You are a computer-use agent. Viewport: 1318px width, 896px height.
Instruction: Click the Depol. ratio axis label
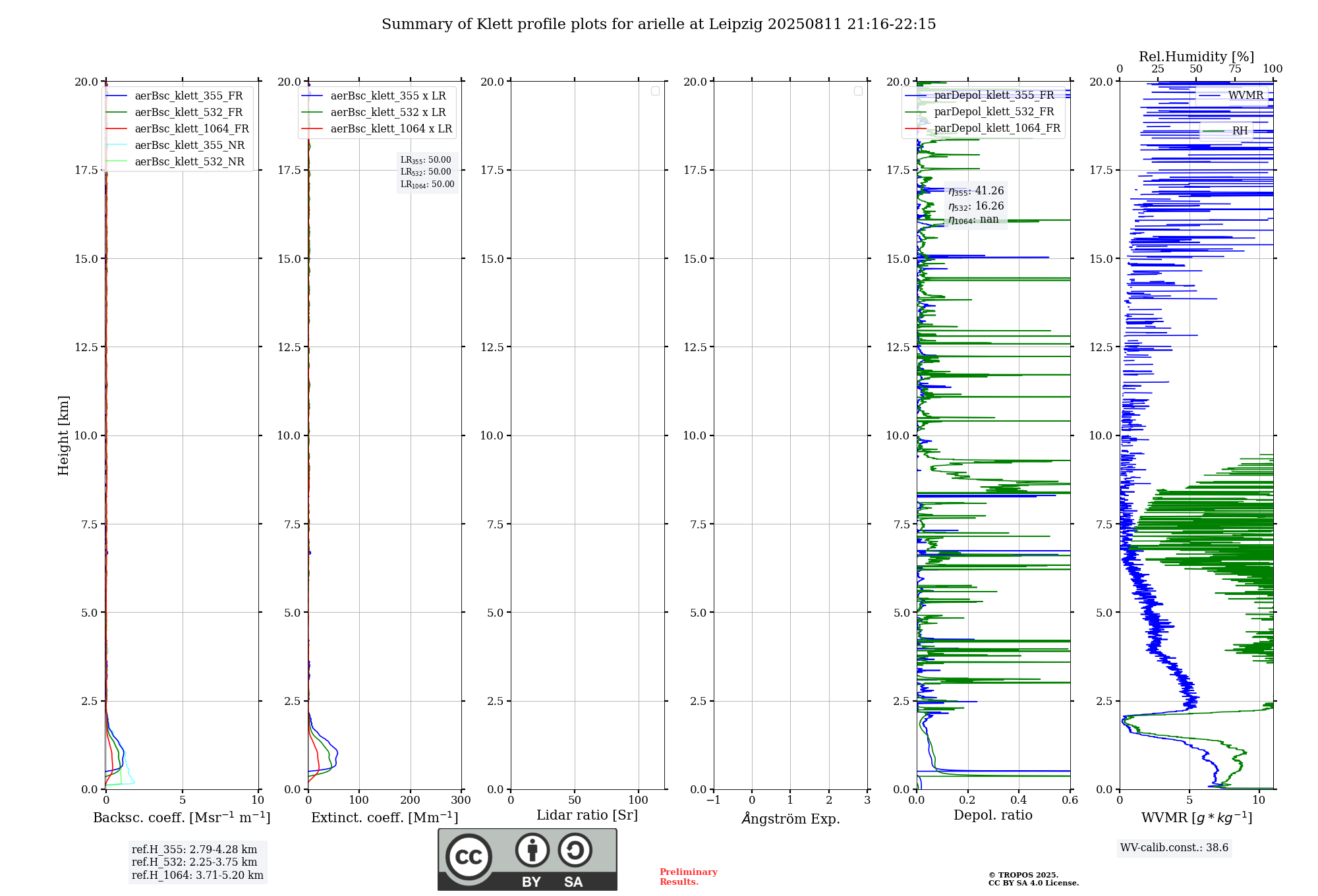click(x=993, y=816)
